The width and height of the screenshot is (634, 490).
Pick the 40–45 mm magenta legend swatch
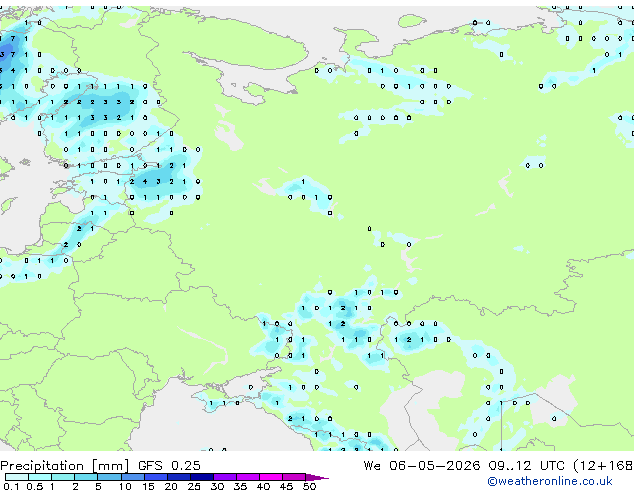click(271, 477)
